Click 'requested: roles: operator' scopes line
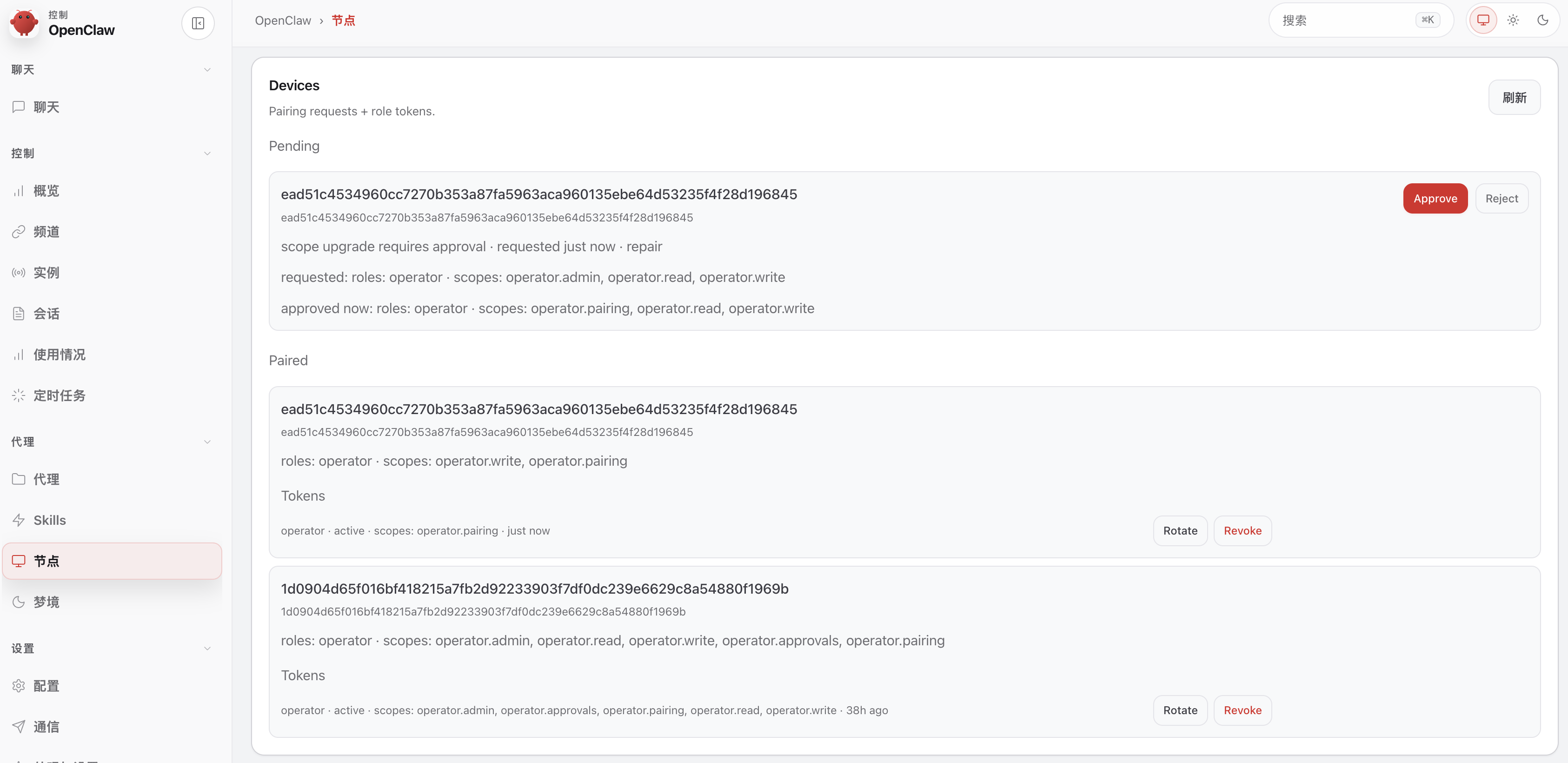The image size is (1568, 763). (x=532, y=277)
